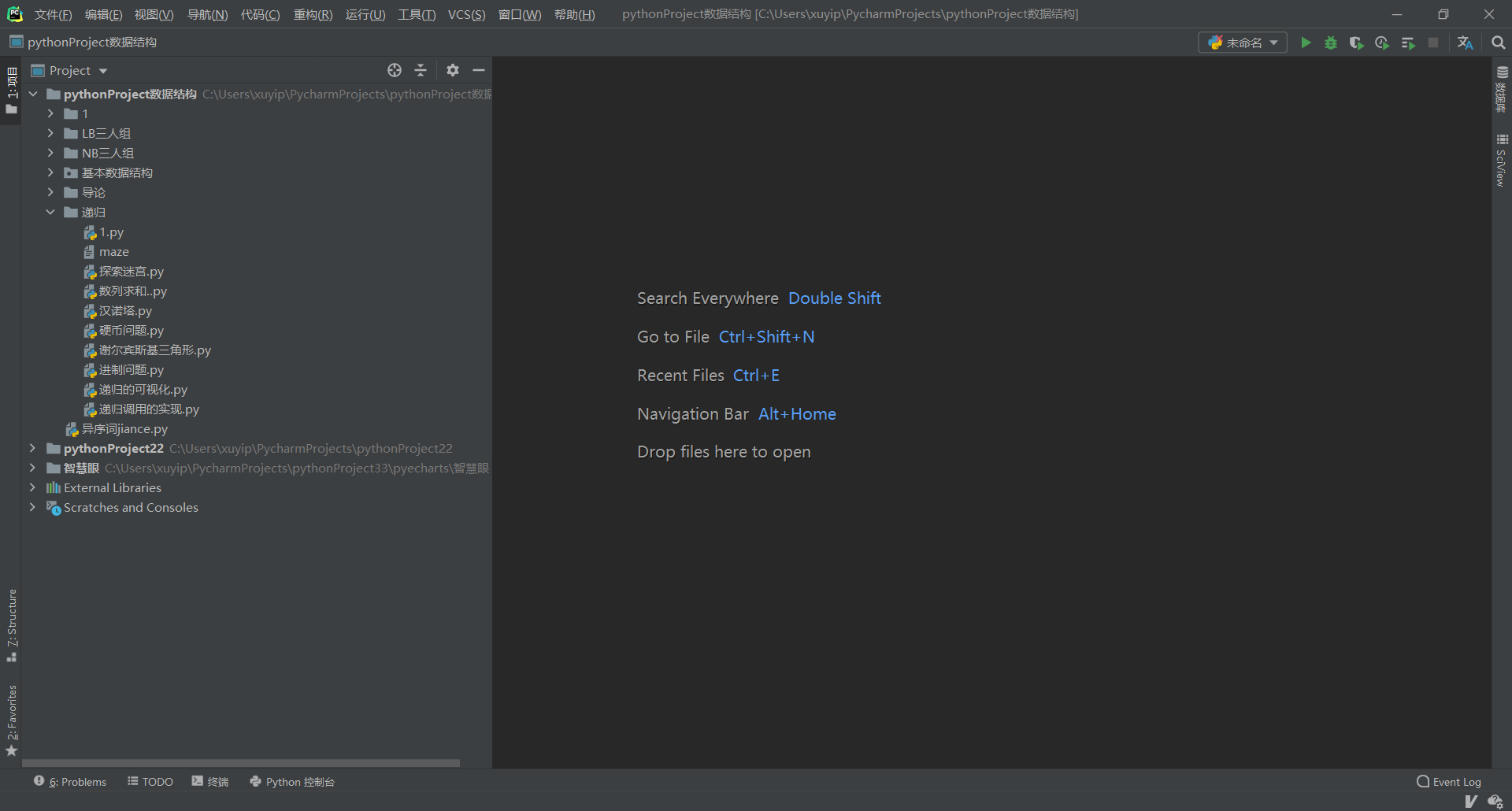Toggle the Project side tab
This screenshot has width=1512, height=811.
[11, 90]
